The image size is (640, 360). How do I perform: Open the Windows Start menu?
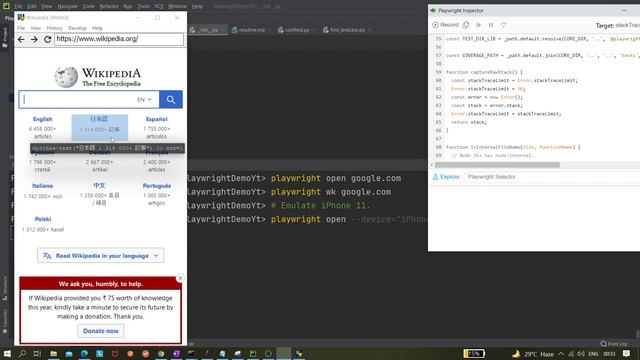pyautogui.click(x=7, y=353)
